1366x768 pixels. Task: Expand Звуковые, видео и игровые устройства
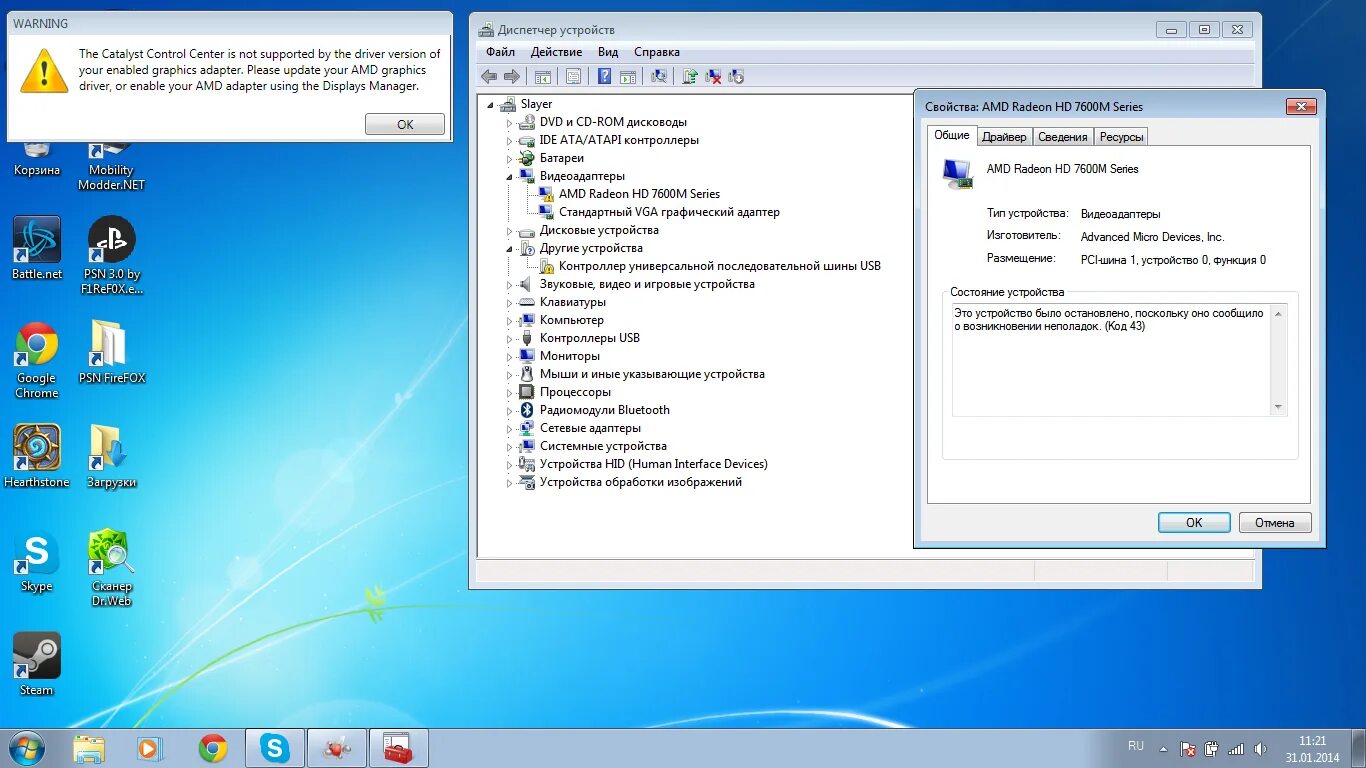[508, 284]
